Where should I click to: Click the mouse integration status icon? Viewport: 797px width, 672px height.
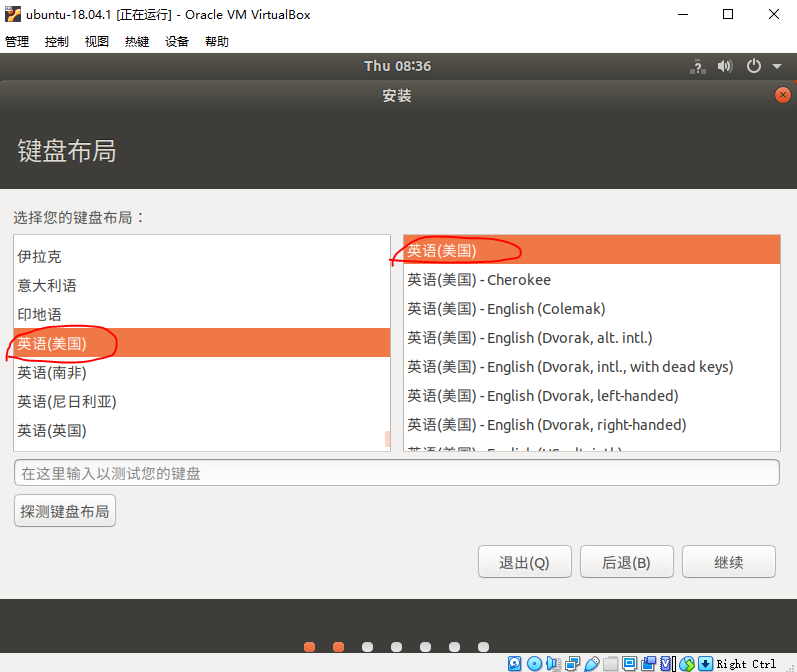point(687,663)
